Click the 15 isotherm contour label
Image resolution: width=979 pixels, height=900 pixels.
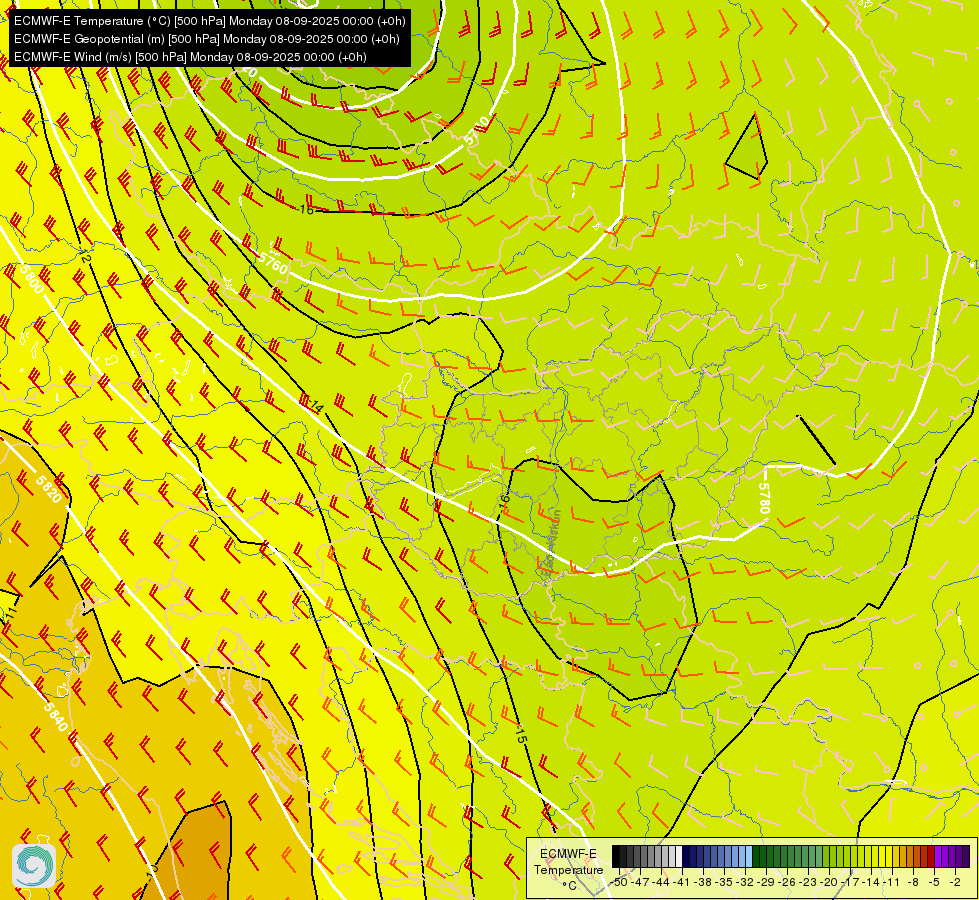[x=521, y=736]
